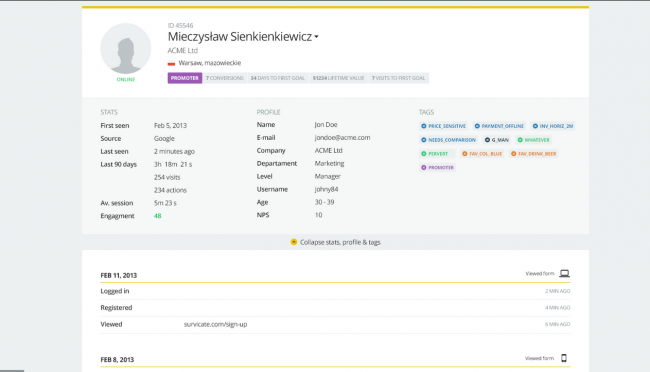Screen dimensions: 650x372
Task: Click the Departament value Marketing
Action: tap(330, 164)
